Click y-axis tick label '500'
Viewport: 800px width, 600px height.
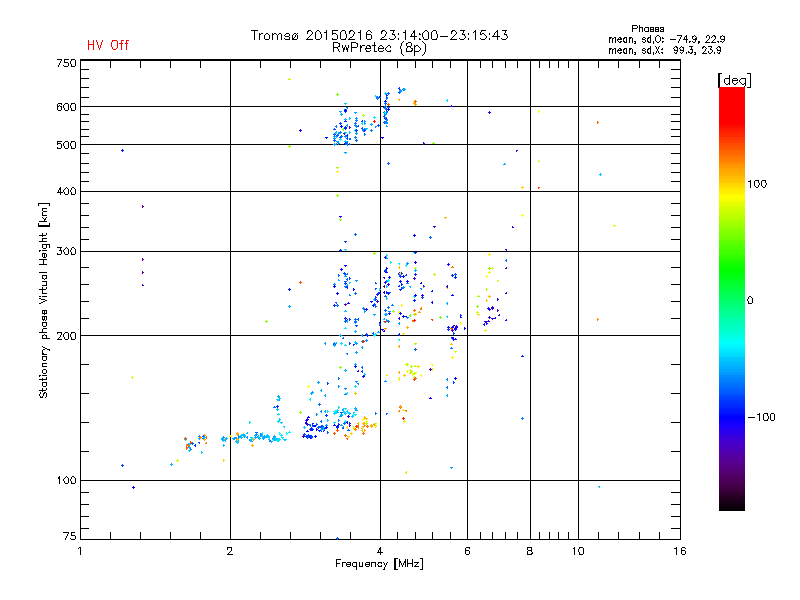[66, 145]
